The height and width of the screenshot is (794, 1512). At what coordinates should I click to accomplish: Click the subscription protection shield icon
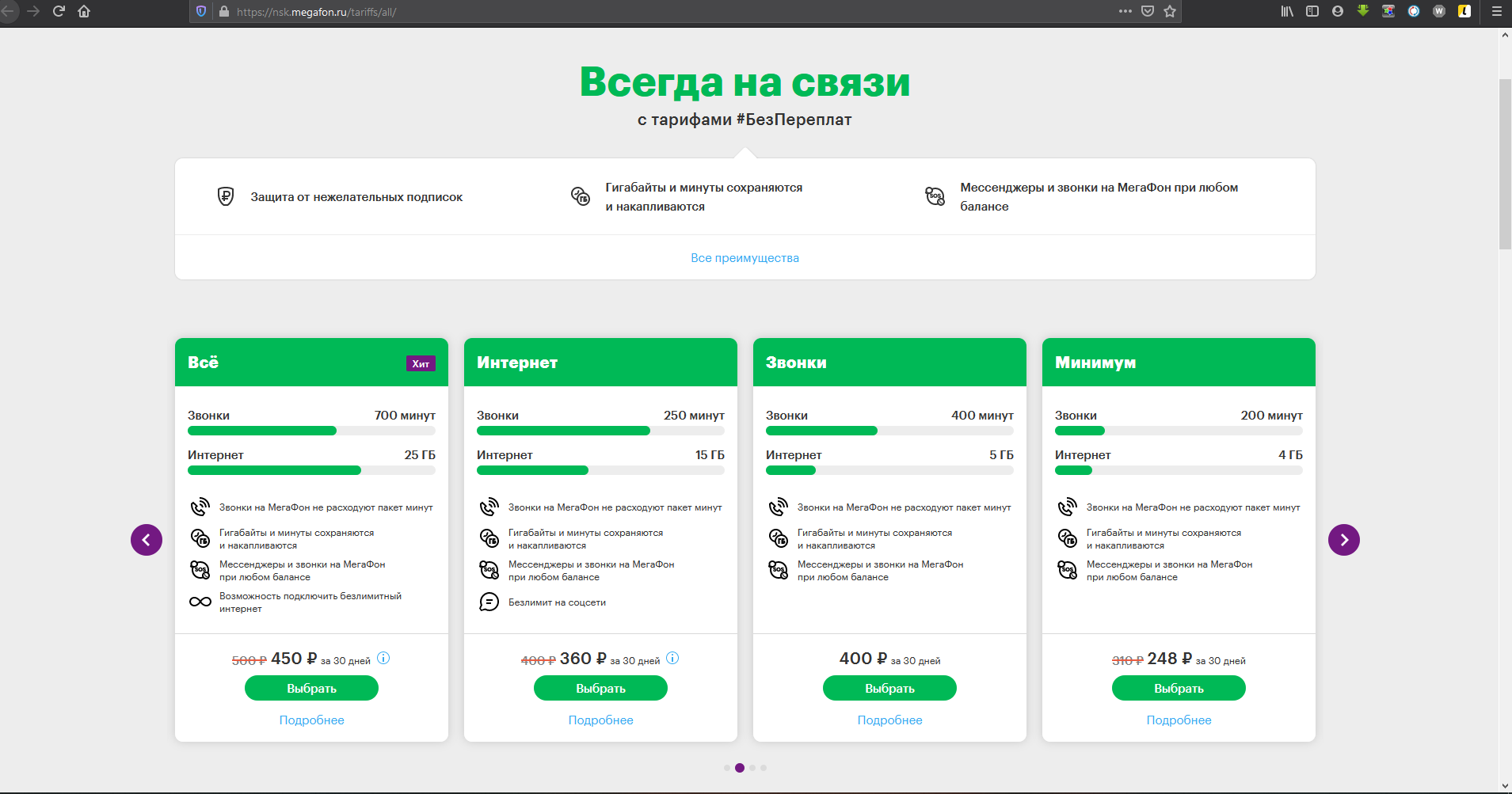pyautogui.click(x=226, y=196)
